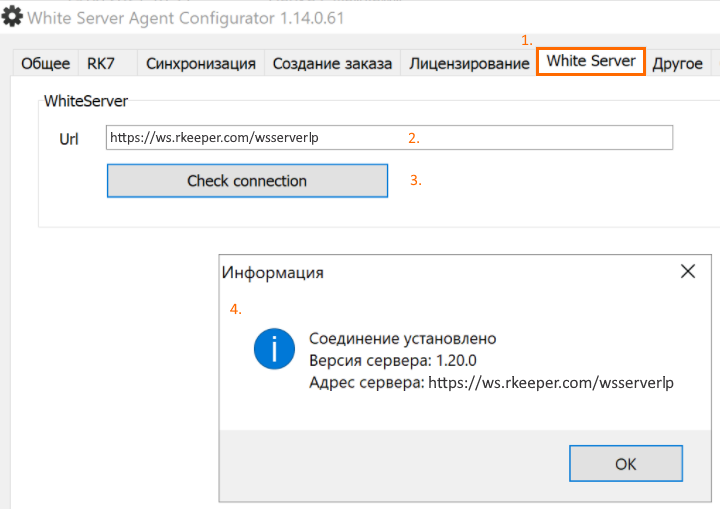Image resolution: width=720 pixels, height=509 pixels.
Task: Click the Check connection button
Action: 247,181
